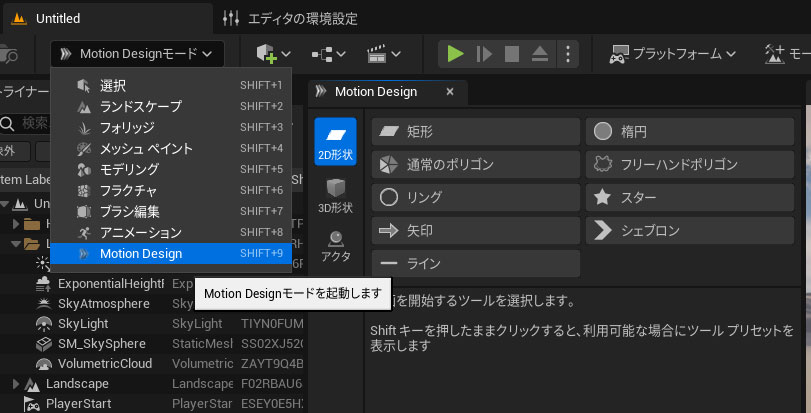
Task: Switch to the Untitled level tab
Action: pyautogui.click(x=108, y=19)
